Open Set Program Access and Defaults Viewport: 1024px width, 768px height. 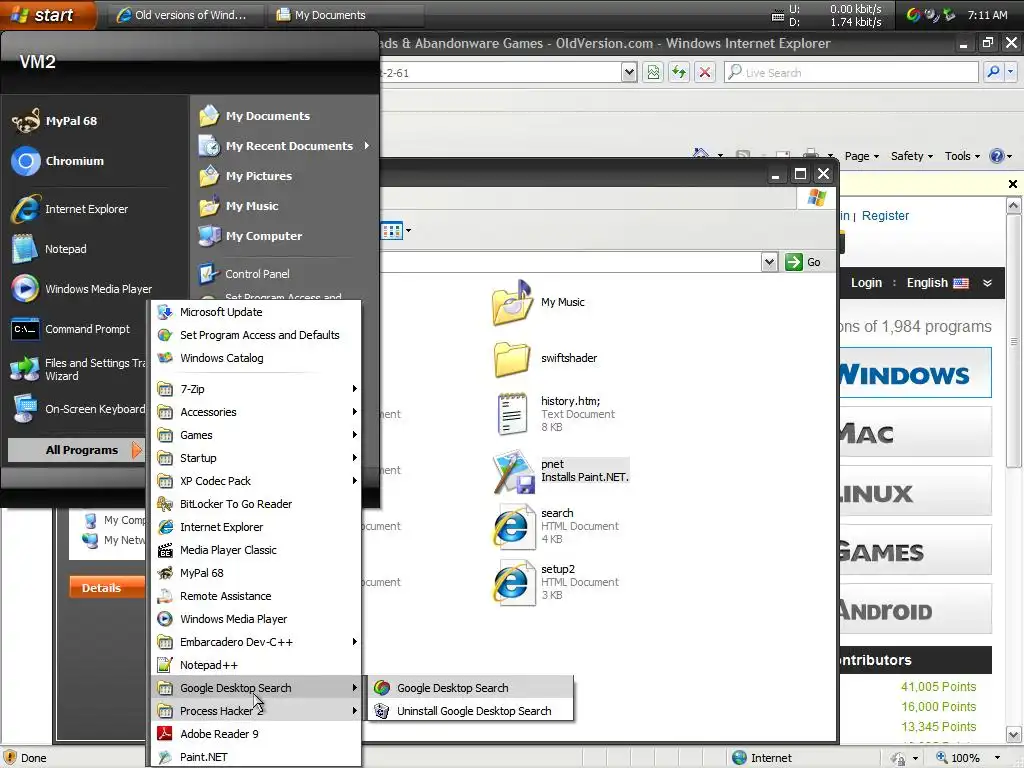tap(256, 335)
